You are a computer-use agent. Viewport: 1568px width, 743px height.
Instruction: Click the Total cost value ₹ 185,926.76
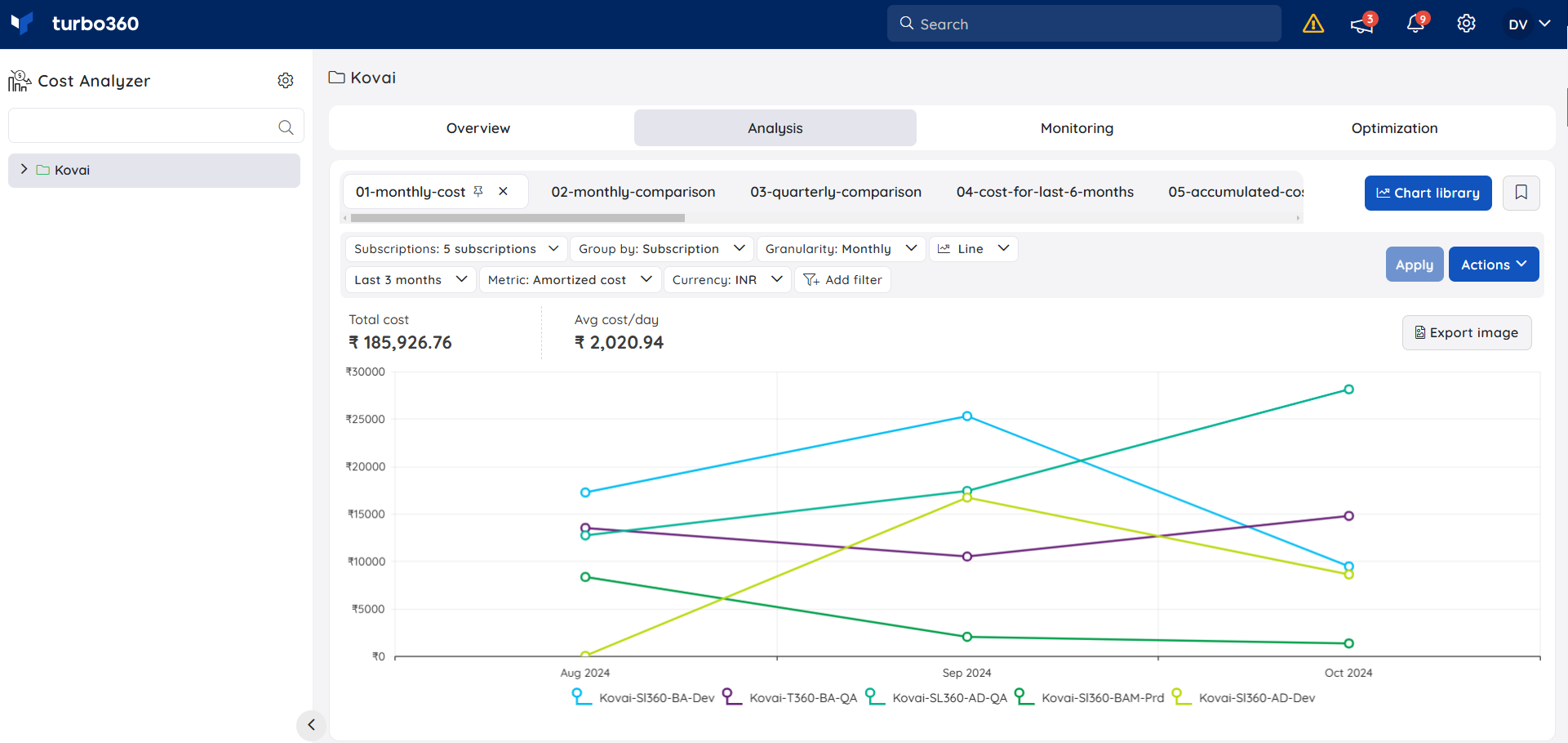click(400, 343)
